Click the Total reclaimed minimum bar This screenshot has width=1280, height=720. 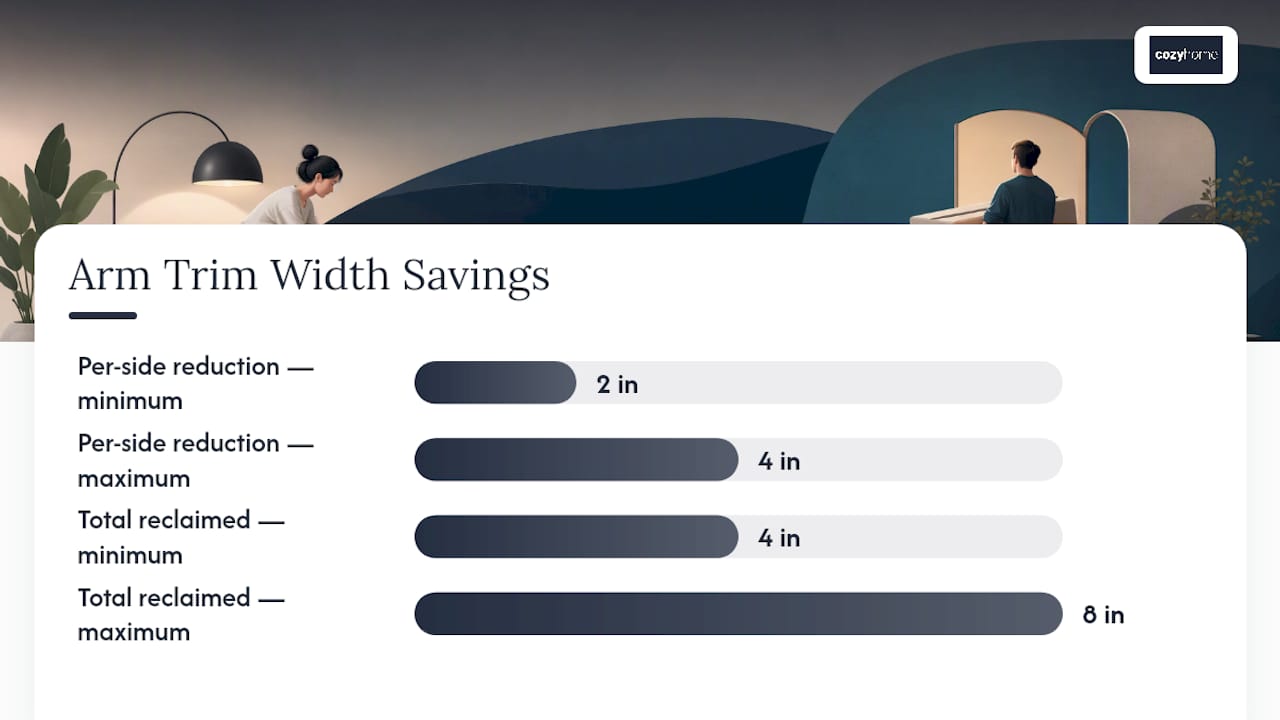(x=576, y=537)
